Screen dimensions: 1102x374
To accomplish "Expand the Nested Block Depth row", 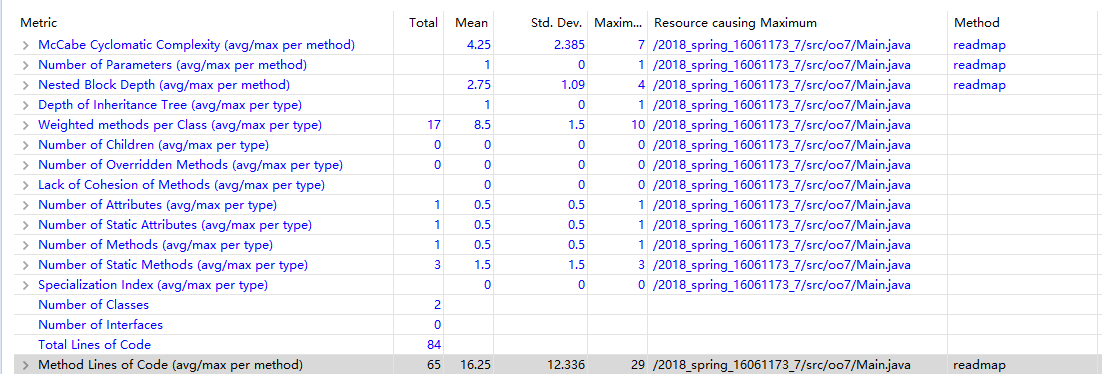I will pos(25,85).
